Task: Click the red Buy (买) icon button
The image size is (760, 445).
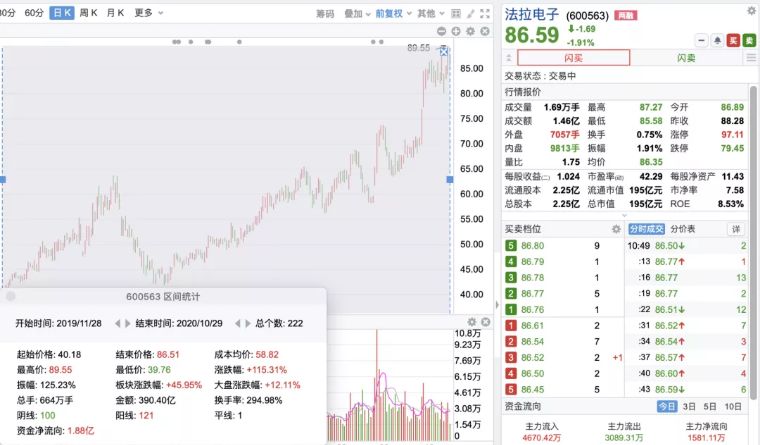Action: point(733,40)
